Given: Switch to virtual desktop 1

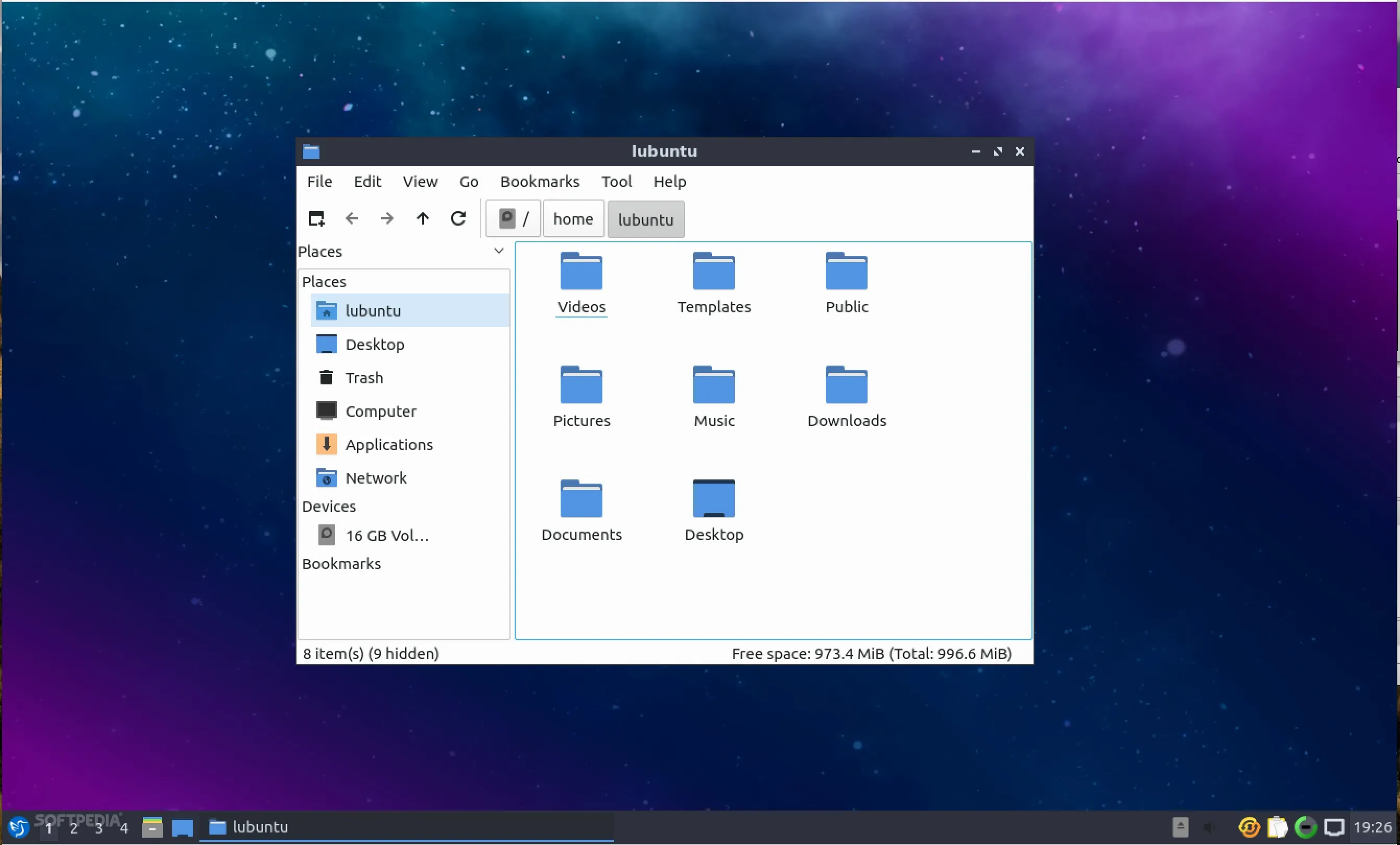Looking at the screenshot, I should pyautogui.click(x=49, y=828).
